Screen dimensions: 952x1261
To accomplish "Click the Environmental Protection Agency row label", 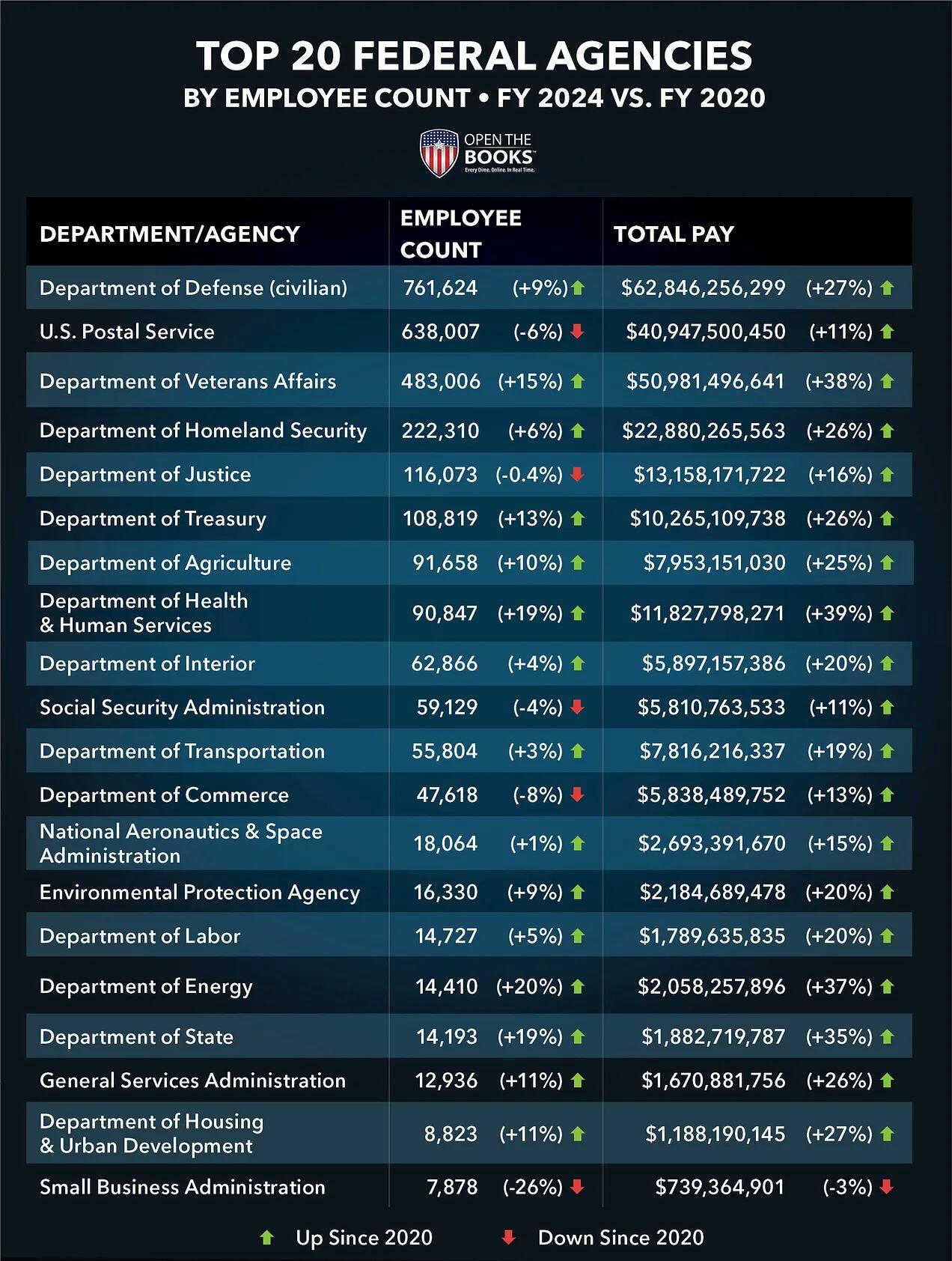I will click(x=200, y=893).
